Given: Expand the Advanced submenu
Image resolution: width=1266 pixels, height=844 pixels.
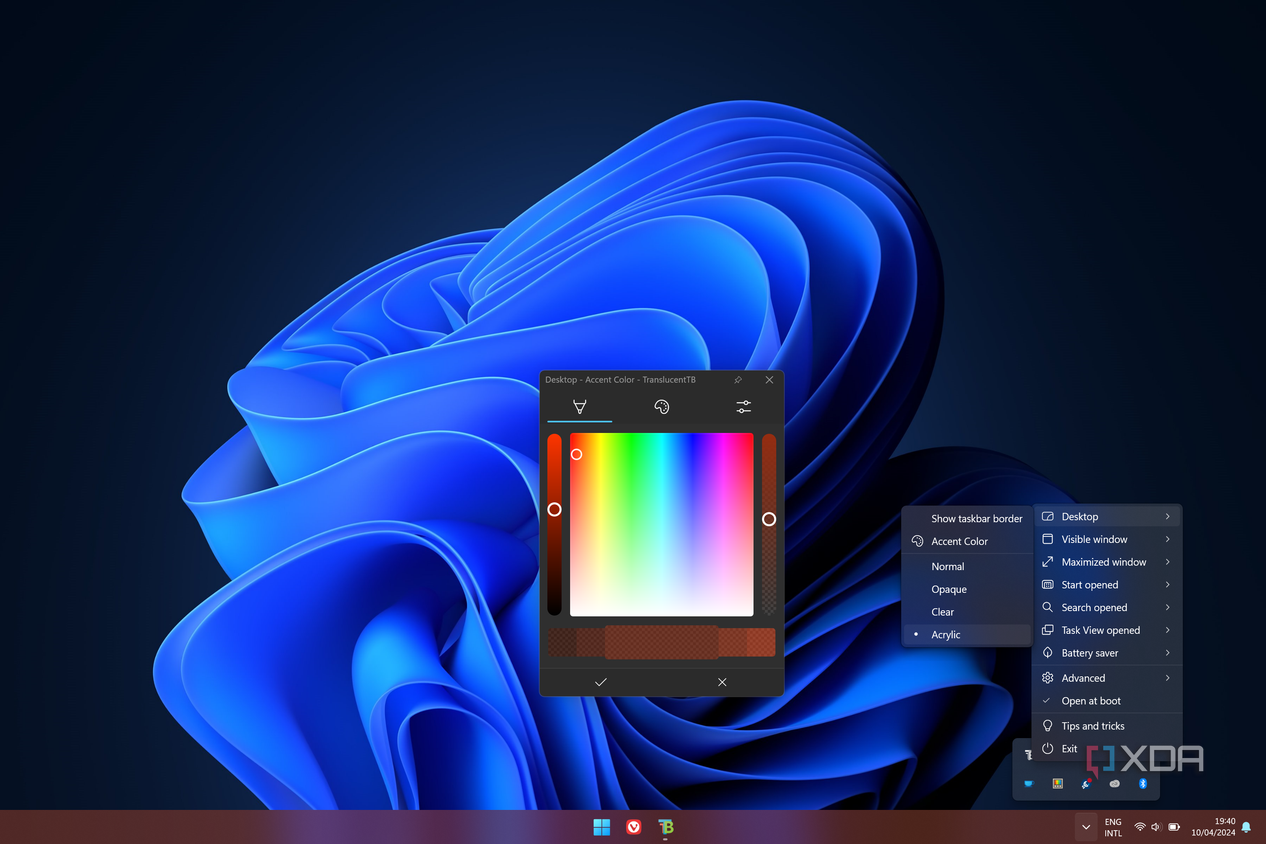Looking at the screenshot, I should pos(1107,678).
